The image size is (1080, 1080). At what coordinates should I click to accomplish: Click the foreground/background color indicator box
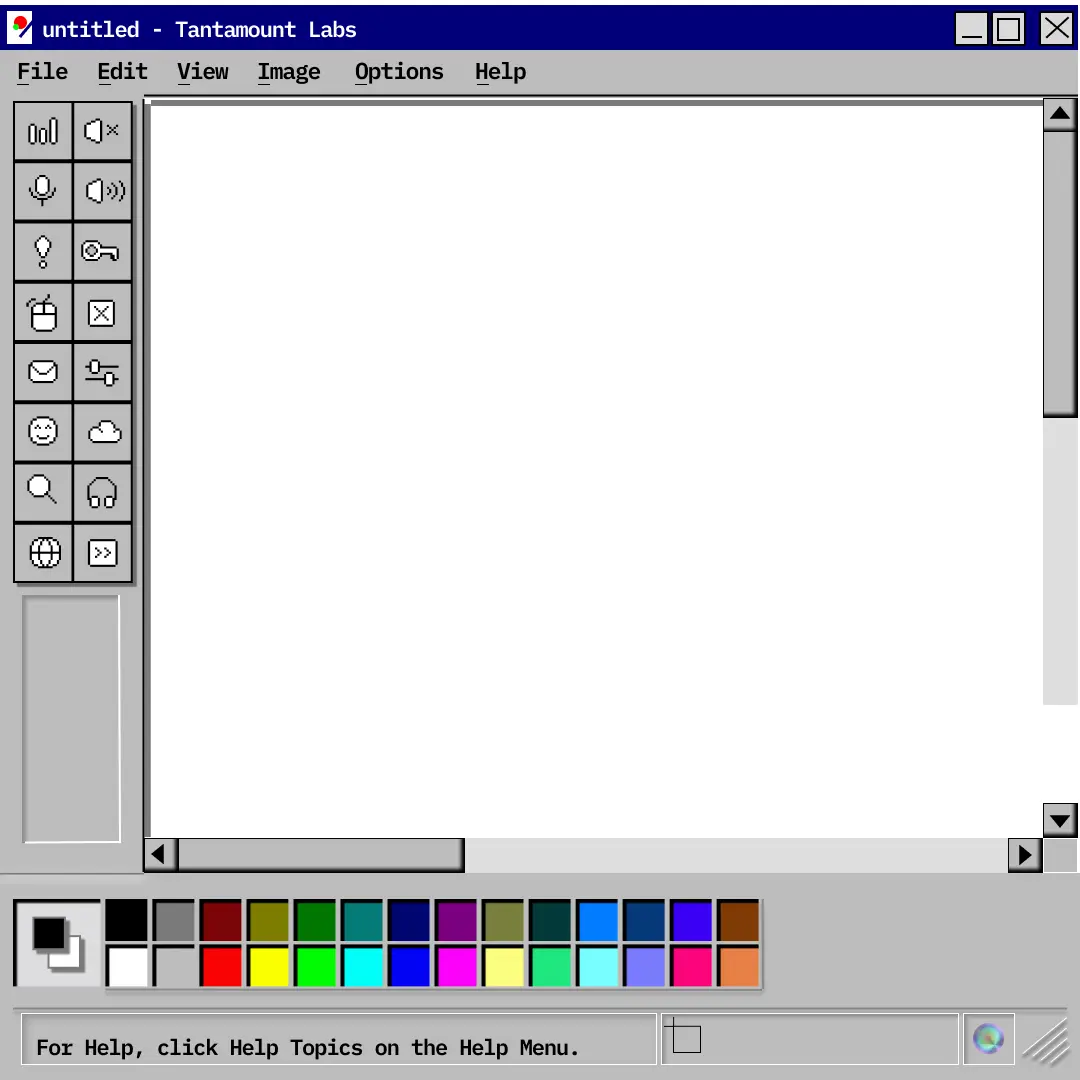tap(57, 943)
